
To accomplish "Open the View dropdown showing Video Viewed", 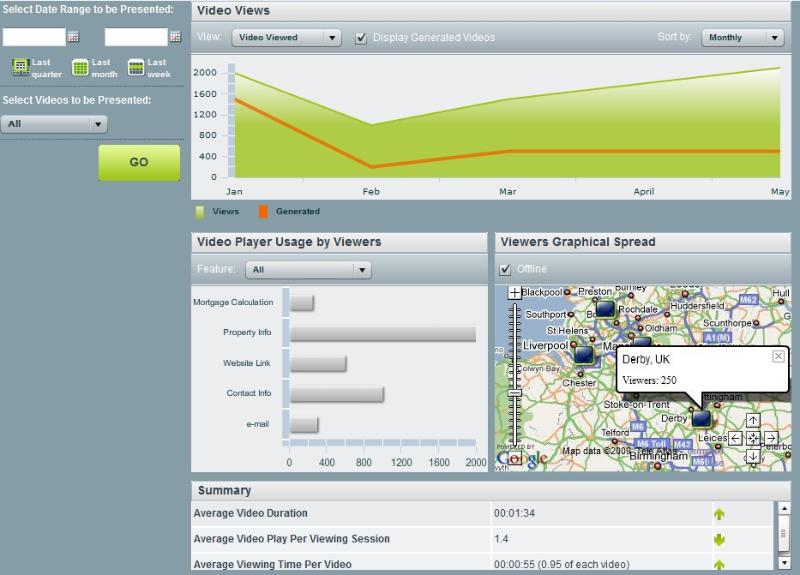I will [x=286, y=37].
